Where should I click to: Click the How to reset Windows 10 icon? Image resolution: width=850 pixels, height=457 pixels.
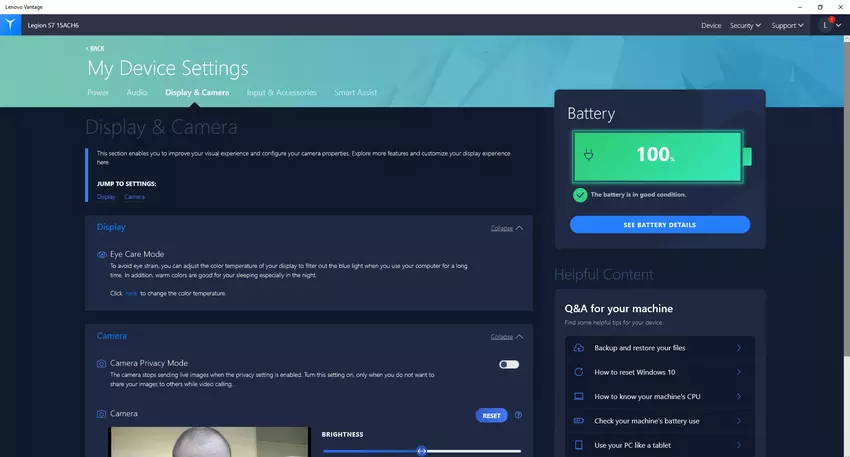[x=579, y=372]
